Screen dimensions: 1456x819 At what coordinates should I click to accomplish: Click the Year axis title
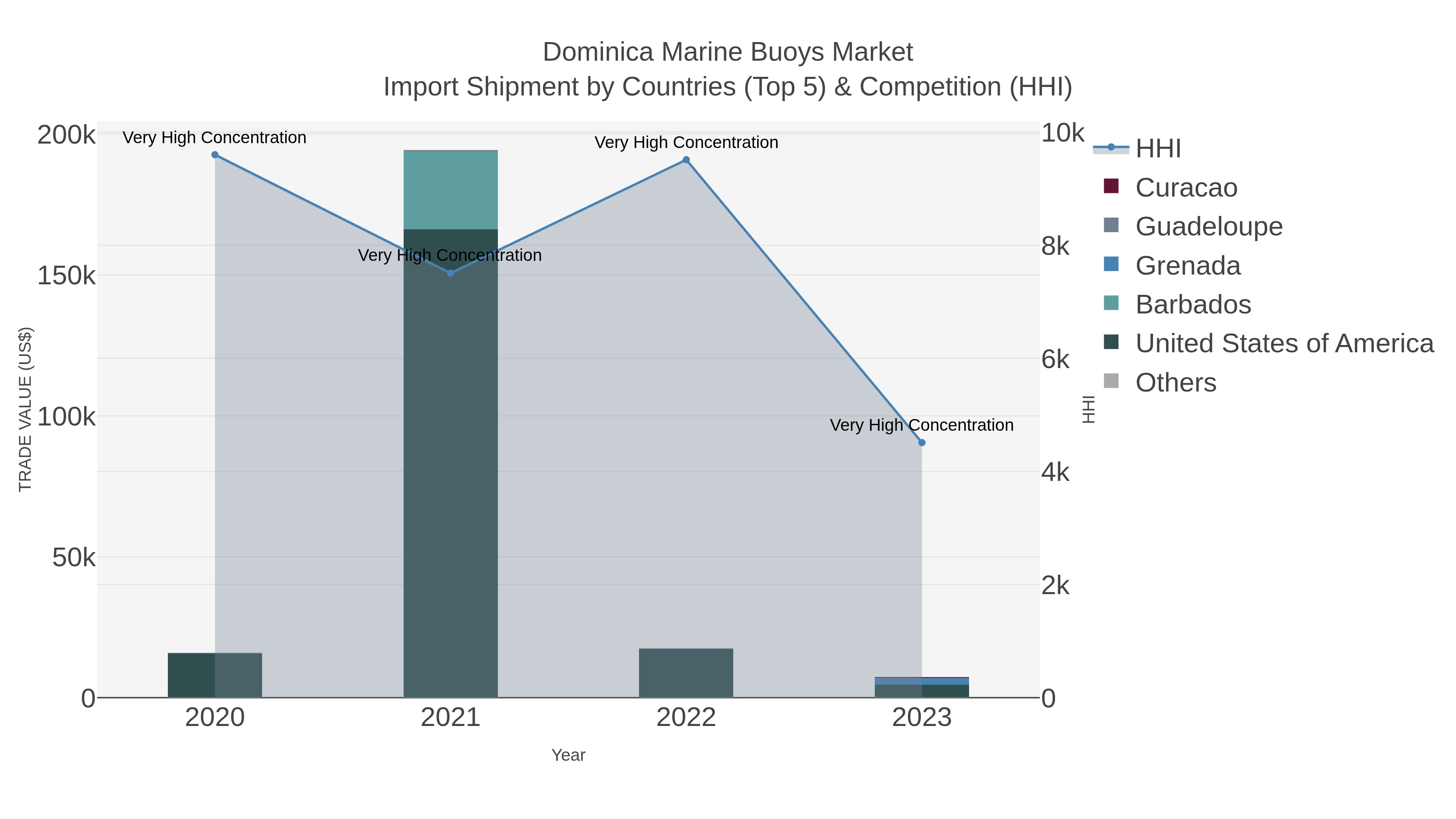point(568,755)
